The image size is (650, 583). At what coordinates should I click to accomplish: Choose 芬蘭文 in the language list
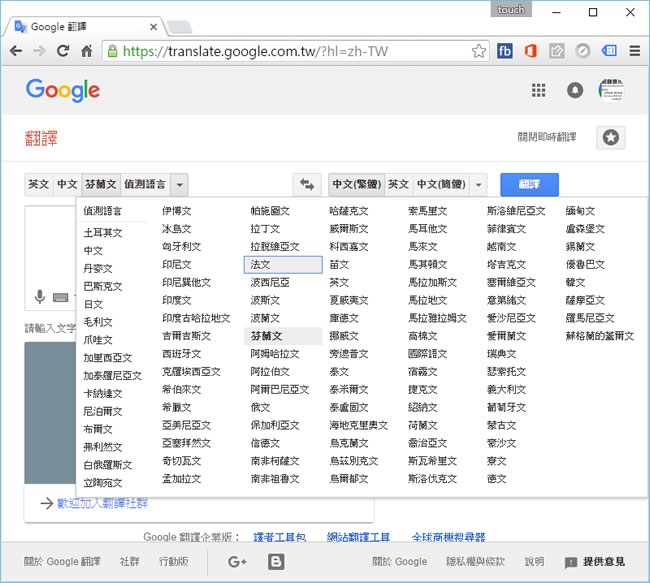[283, 336]
